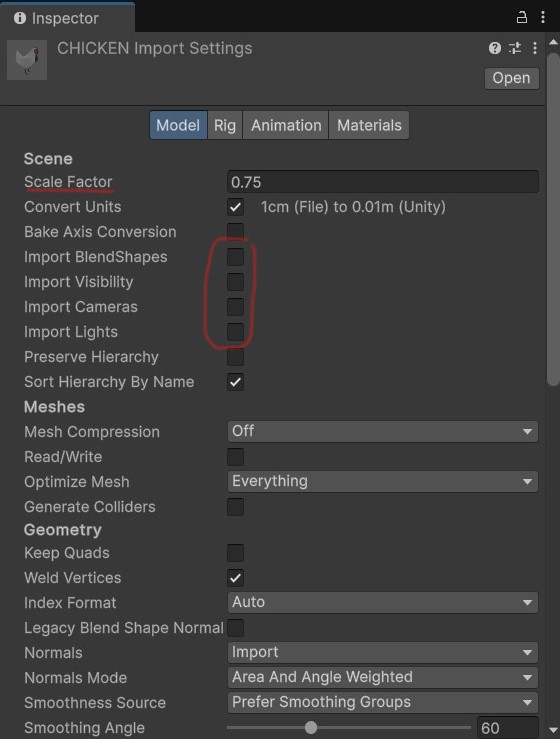Open the Inspector tab kebab menu
Screen dimensions: 560x739
(x=543, y=17)
